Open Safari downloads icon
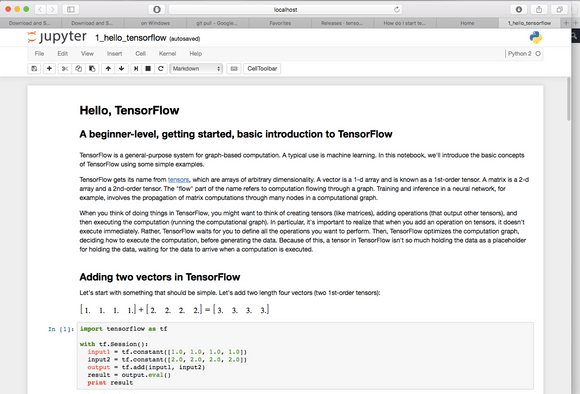This screenshot has height=394, width=580. 519,9
